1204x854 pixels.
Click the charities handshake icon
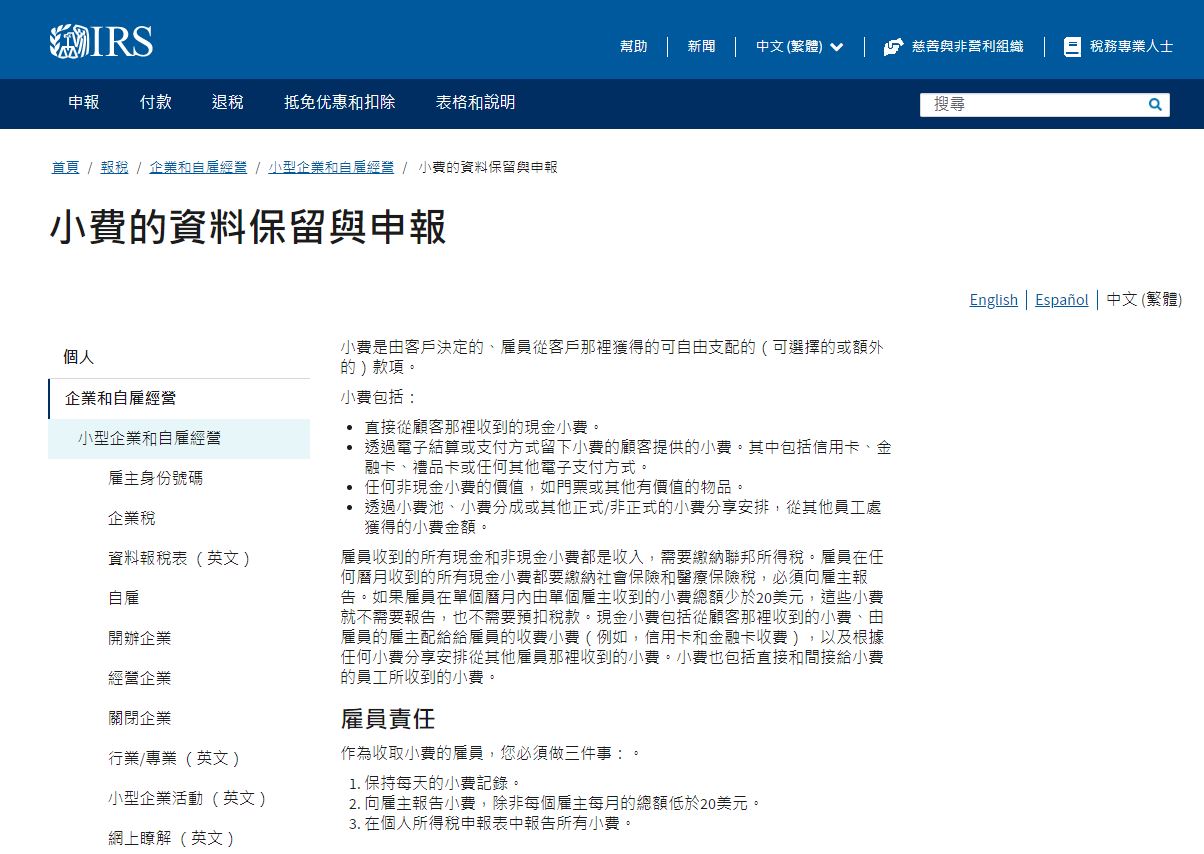click(x=893, y=47)
